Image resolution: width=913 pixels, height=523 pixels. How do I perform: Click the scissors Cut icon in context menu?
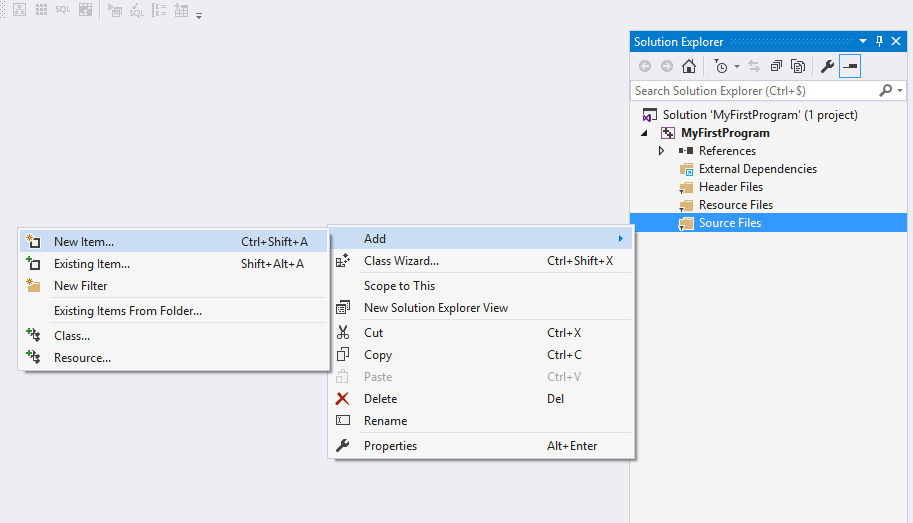[343, 333]
